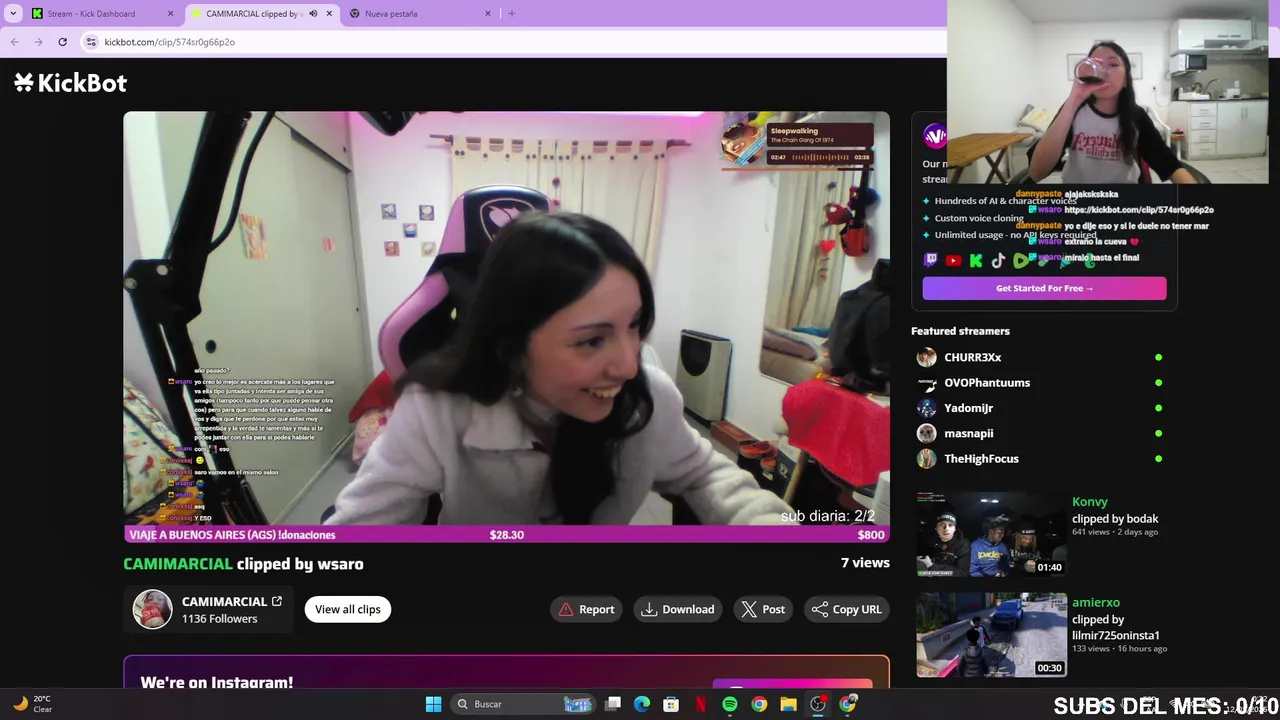Open the Windows Start menu

coord(433,704)
